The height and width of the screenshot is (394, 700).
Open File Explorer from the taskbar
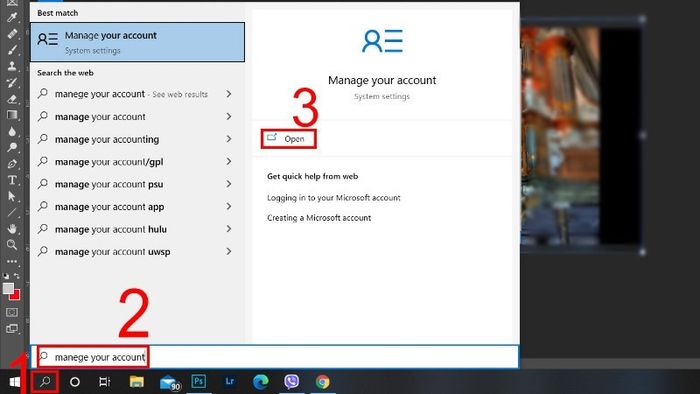pos(137,382)
